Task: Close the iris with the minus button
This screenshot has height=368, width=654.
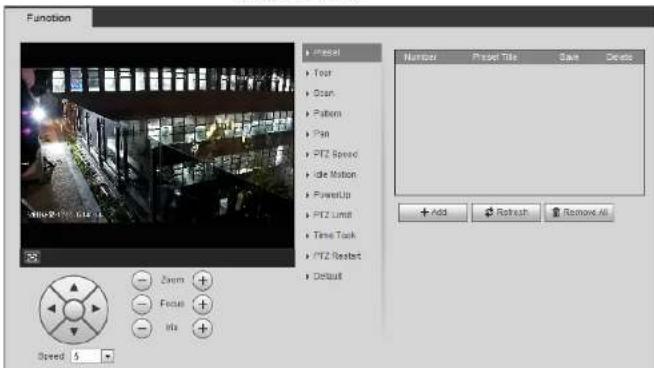Action: coord(142,328)
